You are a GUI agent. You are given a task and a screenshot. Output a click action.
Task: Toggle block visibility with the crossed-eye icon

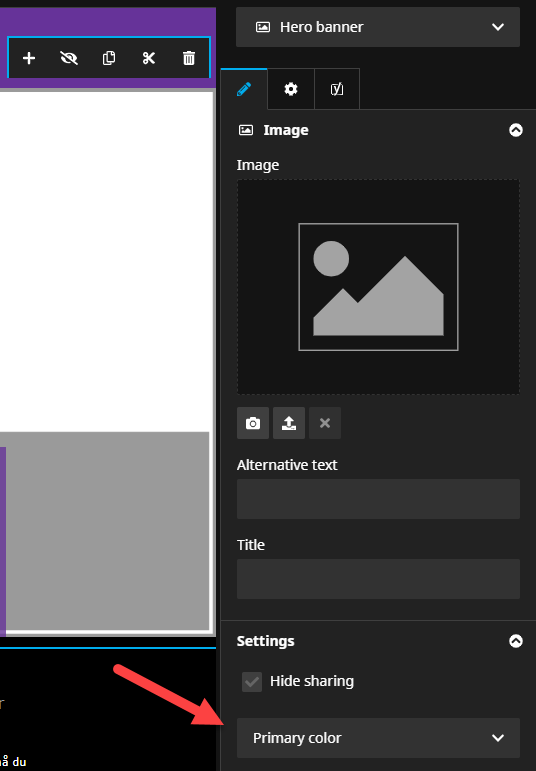pos(69,58)
